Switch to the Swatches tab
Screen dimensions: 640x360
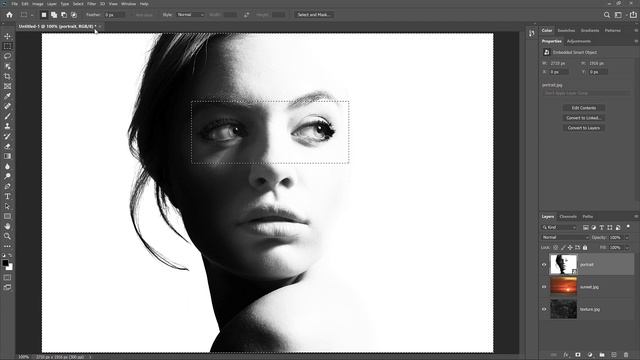tap(566, 31)
